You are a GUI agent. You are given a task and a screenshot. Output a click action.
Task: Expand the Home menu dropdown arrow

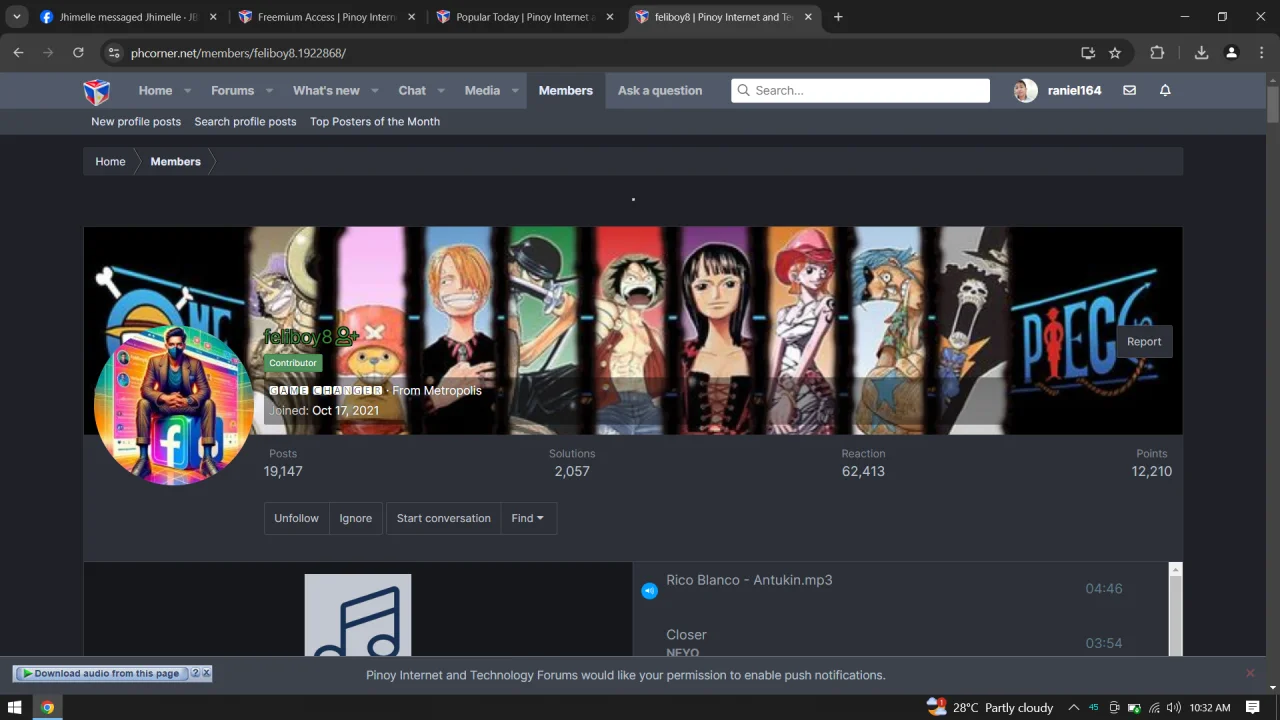(x=187, y=91)
